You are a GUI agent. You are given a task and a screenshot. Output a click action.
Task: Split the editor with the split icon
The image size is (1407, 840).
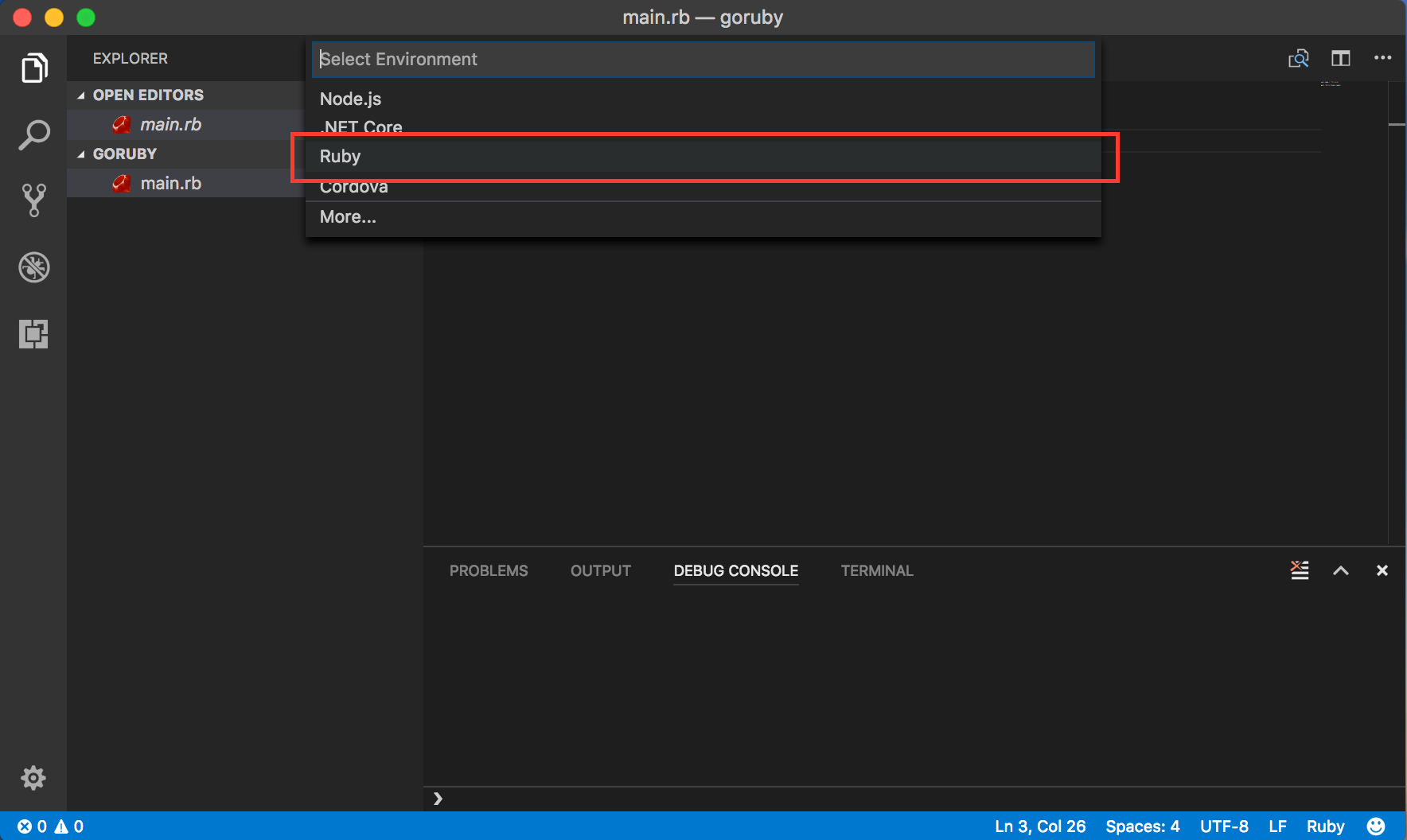coord(1341,58)
